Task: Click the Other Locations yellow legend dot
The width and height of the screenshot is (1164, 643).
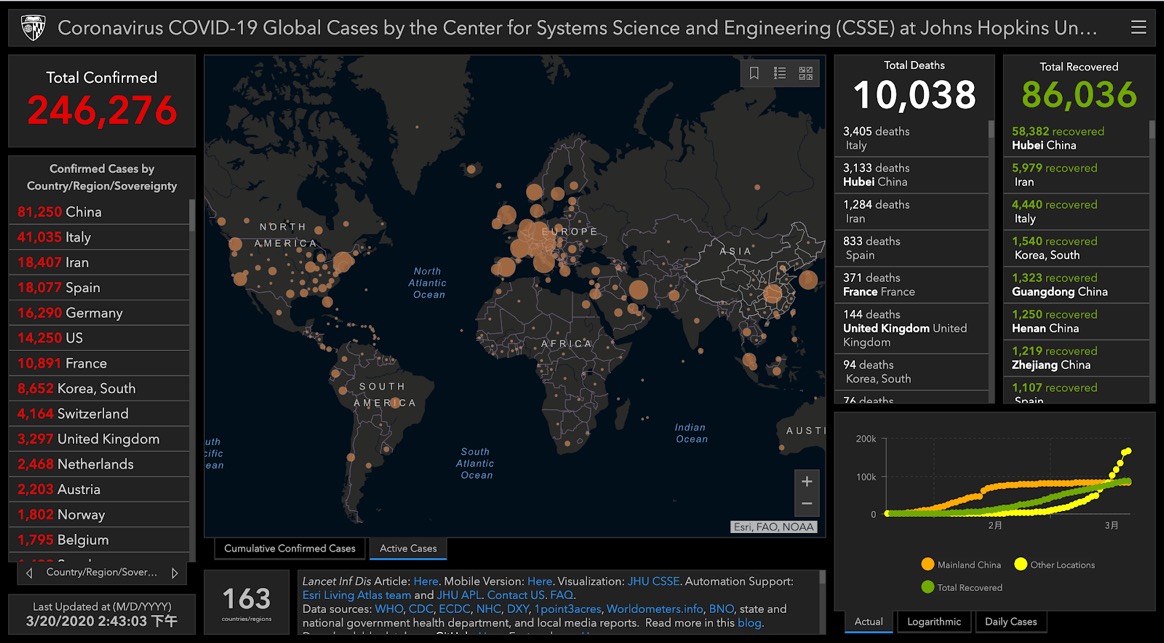Action: (1021, 564)
